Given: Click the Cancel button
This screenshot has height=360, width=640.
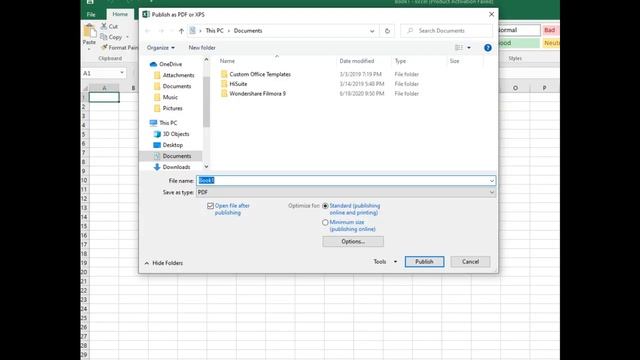Looking at the screenshot, I should pos(471,262).
